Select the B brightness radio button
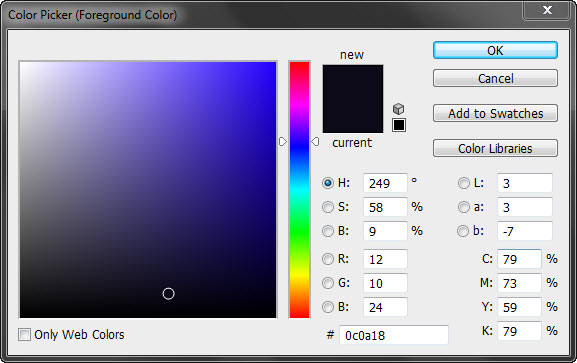Viewport: 577px width, 363px height. click(x=328, y=231)
